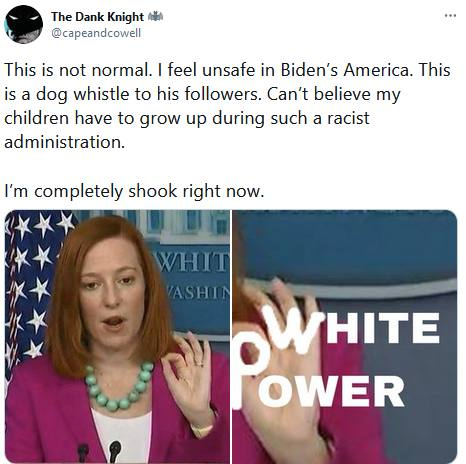Click the tweet text starting with This is not normal

click(x=227, y=106)
